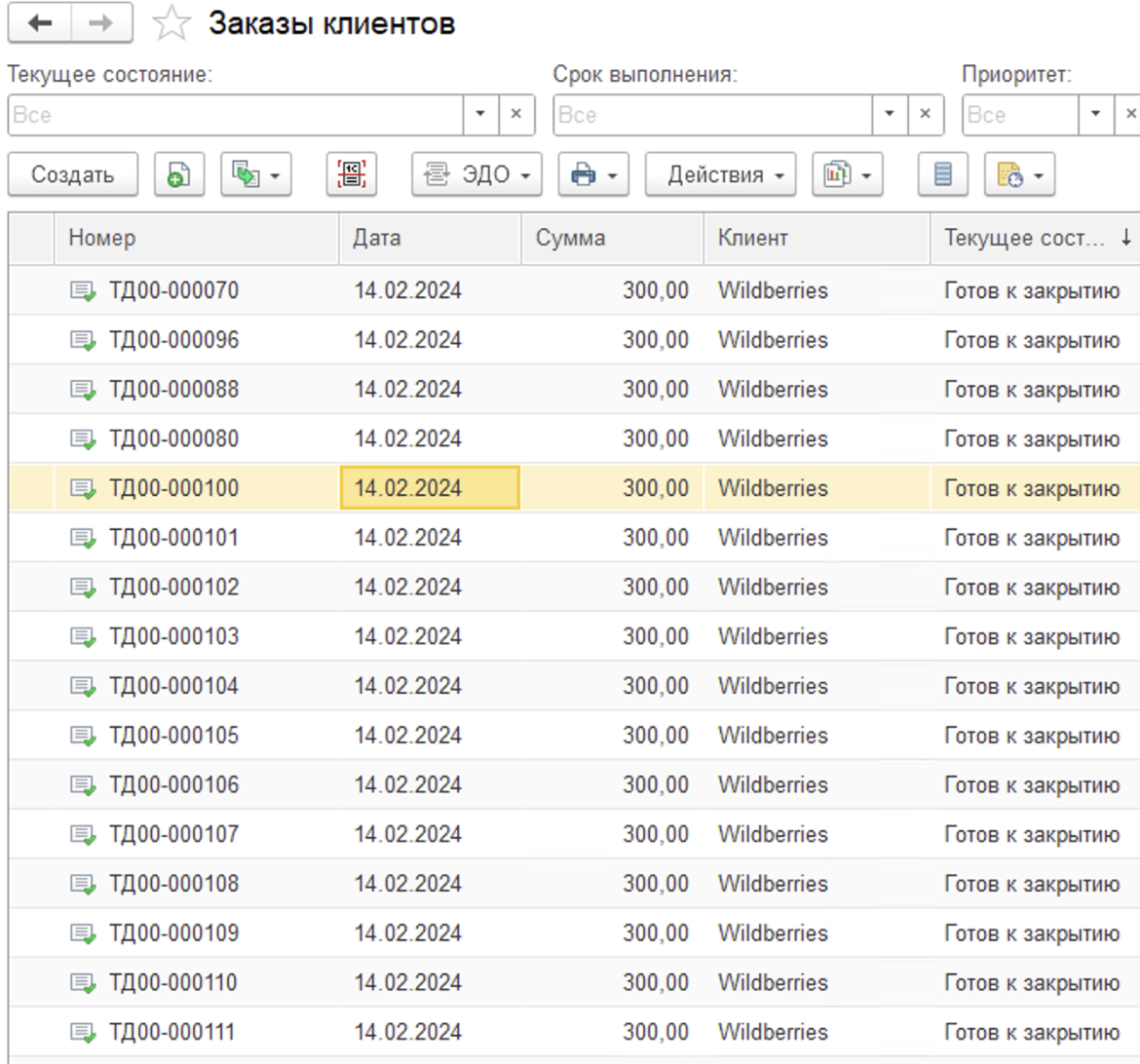Clear the Срок выполнения filter with ×
This screenshot has width=1140, height=1064.
tap(926, 115)
